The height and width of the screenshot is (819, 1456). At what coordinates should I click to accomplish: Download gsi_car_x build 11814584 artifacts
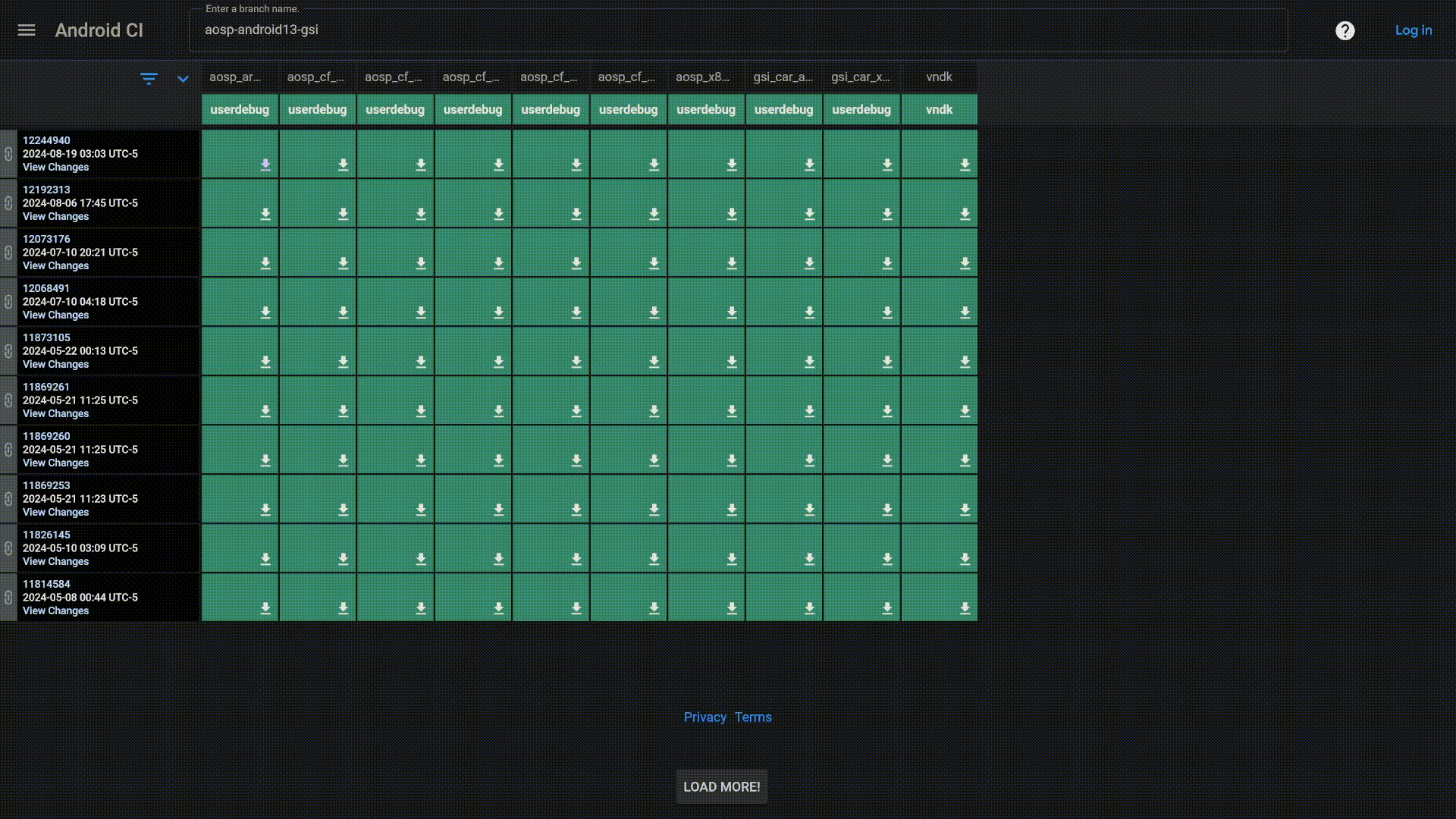click(x=886, y=608)
